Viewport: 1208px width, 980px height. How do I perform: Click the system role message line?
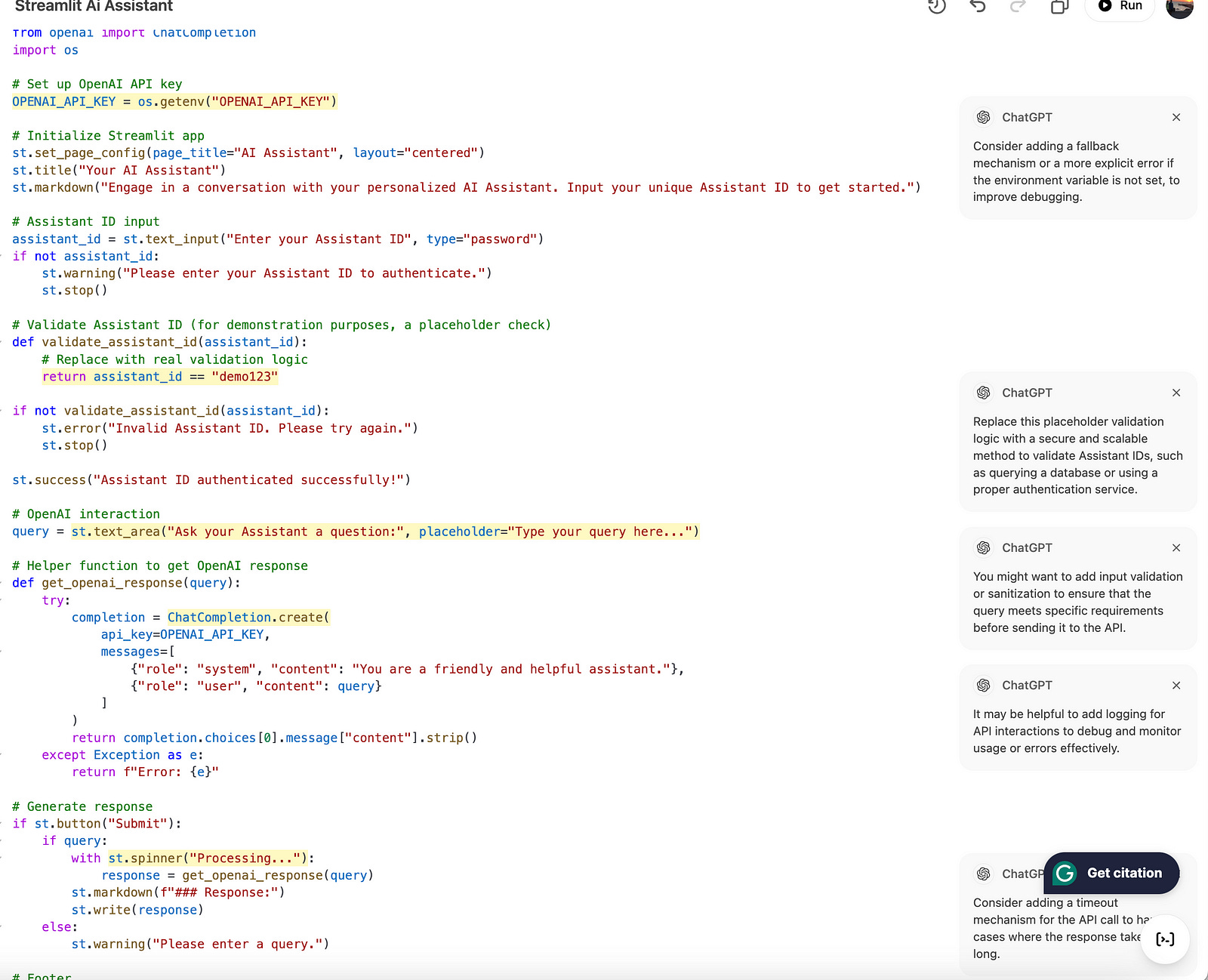click(x=408, y=669)
